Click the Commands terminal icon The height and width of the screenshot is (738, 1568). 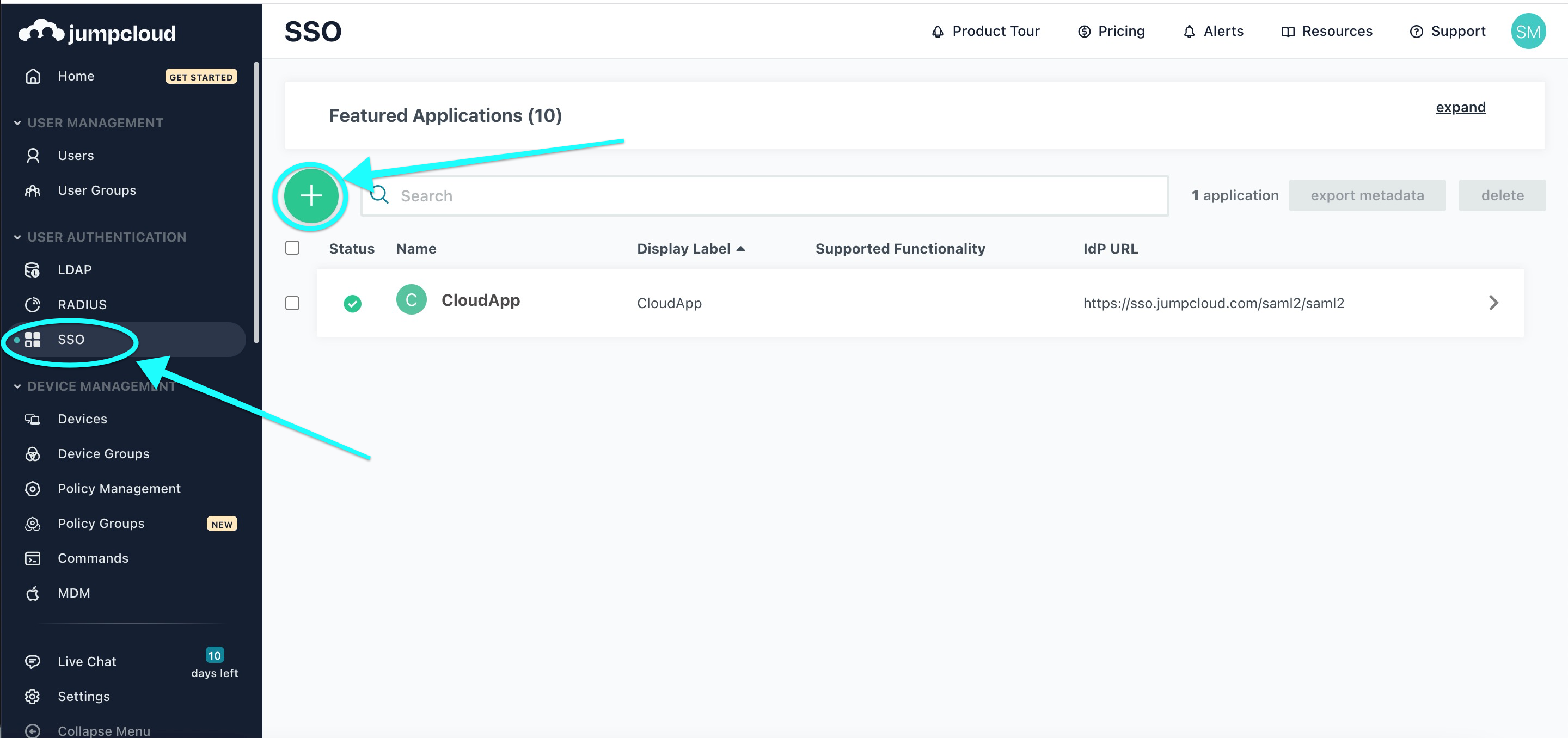[x=33, y=558]
